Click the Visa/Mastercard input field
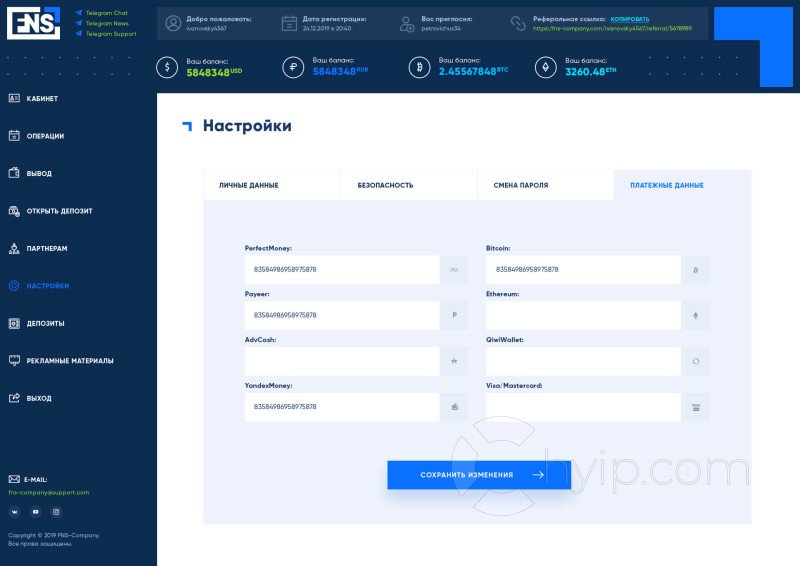This screenshot has width=800, height=566. pyautogui.click(x=583, y=407)
